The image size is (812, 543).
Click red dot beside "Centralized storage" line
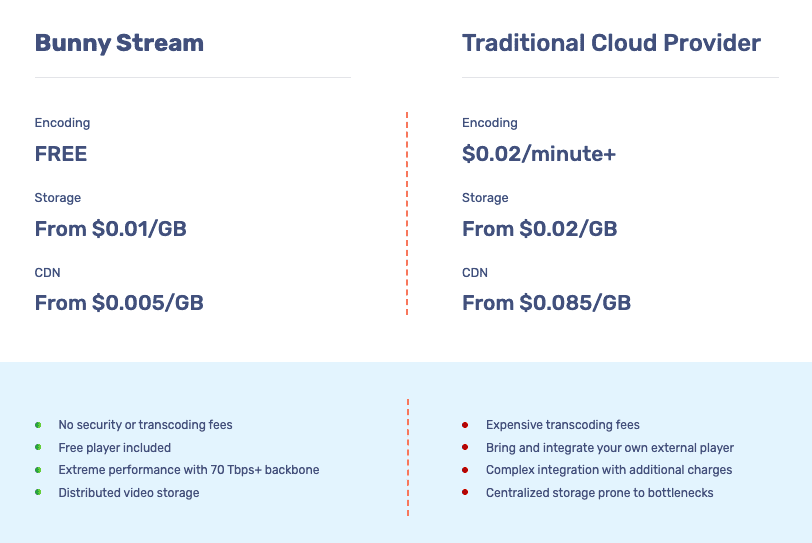point(465,492)
